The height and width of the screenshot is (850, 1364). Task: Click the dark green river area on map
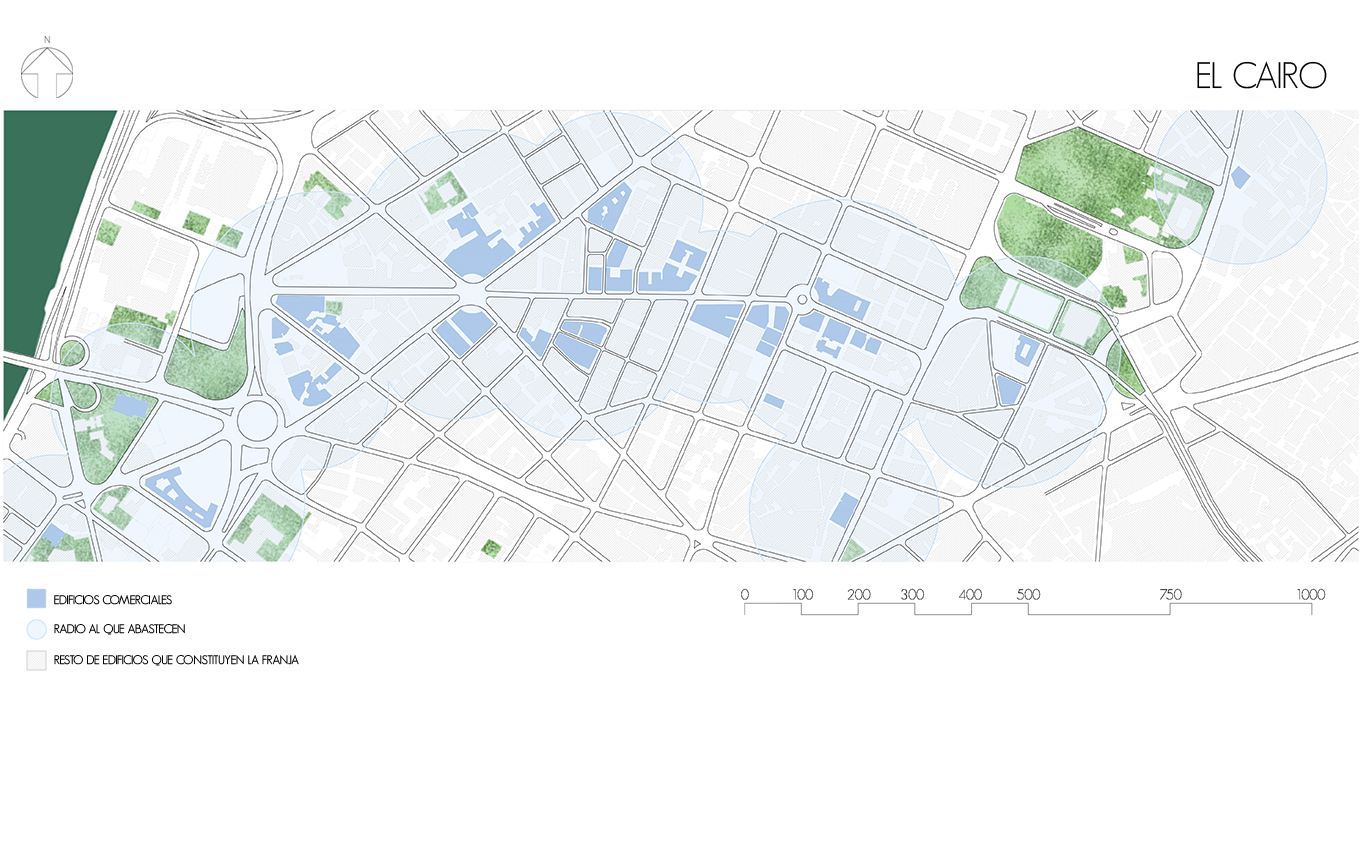pyautogui.click(x=45, y=220)
